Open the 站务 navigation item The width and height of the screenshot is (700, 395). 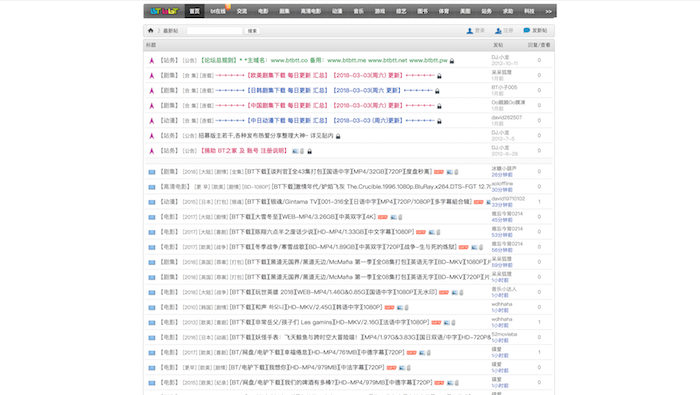[x=487, y=11]
